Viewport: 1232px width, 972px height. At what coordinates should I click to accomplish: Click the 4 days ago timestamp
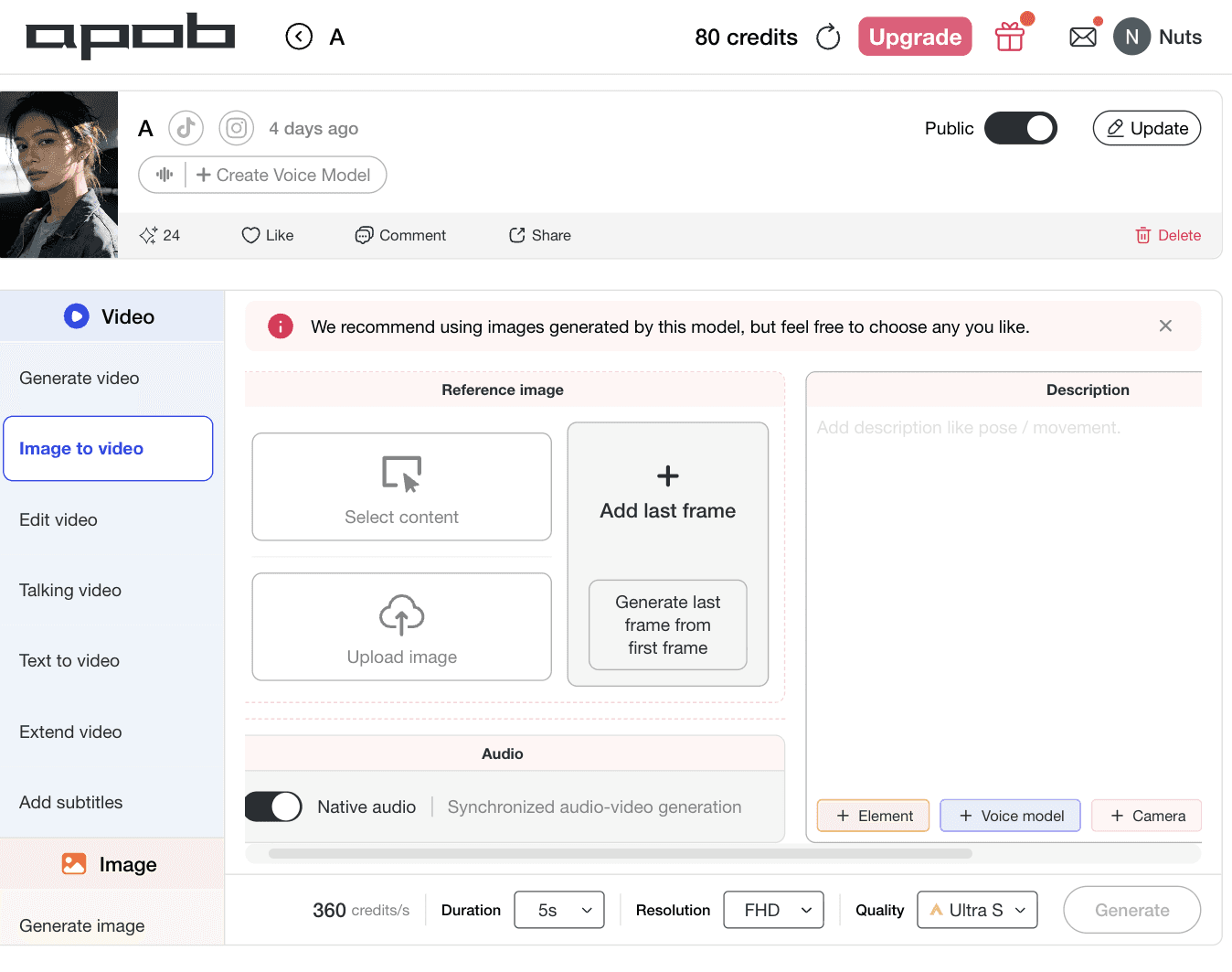pyautogui.click(x=313, y=129)
